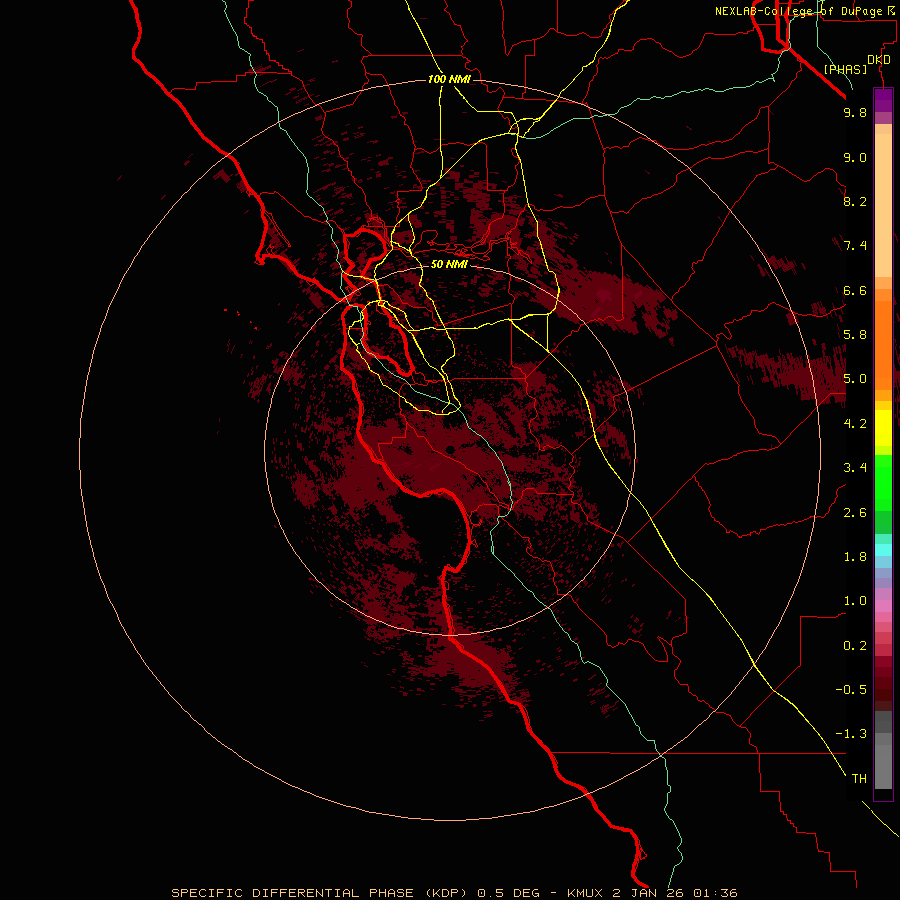Click the 9.0 legend value
This screenshot has width=900, height=900.
[x=855, y=157]
